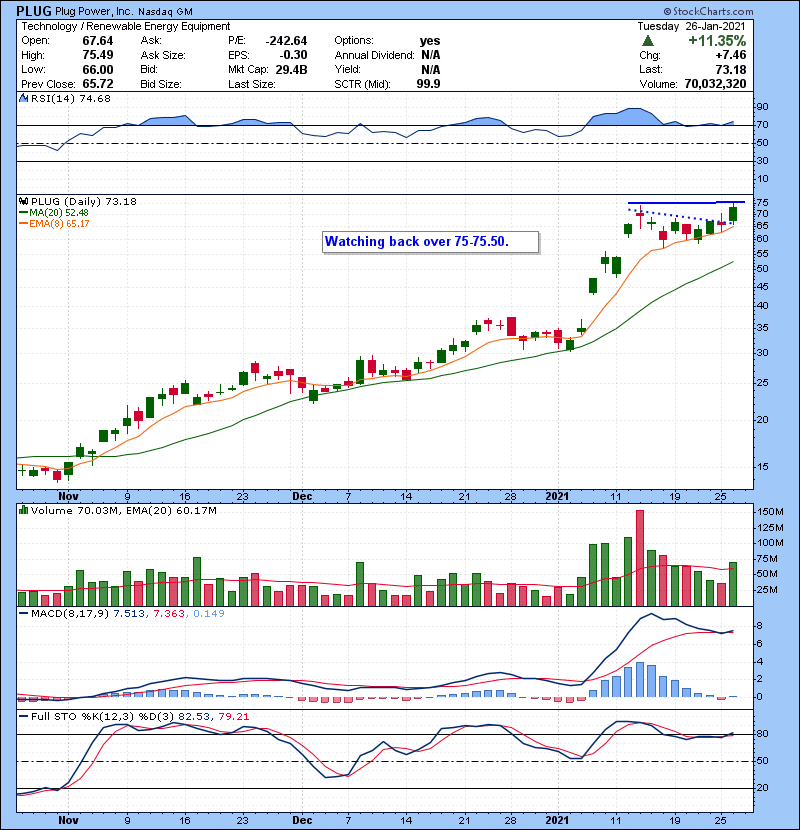Click the Full STO legend icon

[23, 716]
